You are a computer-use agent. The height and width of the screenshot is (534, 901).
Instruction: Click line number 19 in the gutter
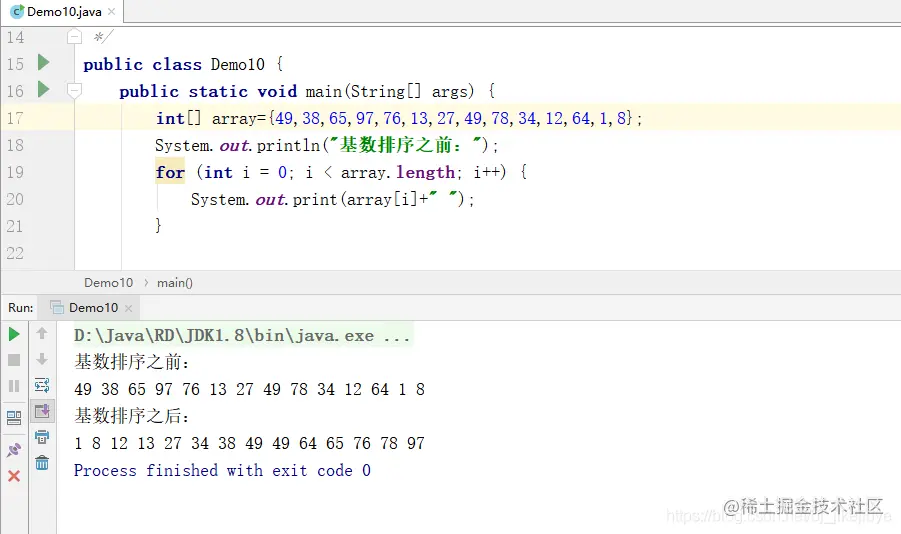coord(16,172)
